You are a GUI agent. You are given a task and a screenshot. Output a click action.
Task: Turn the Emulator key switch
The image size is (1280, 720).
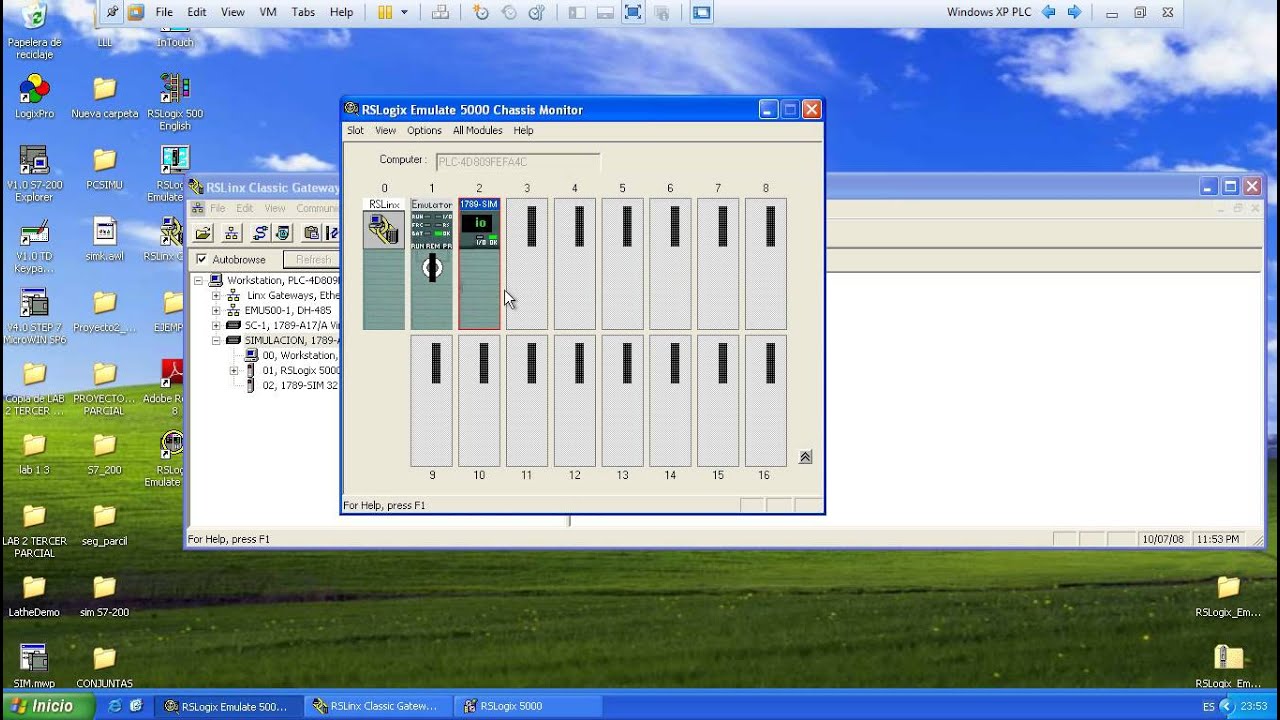(432, 267)
